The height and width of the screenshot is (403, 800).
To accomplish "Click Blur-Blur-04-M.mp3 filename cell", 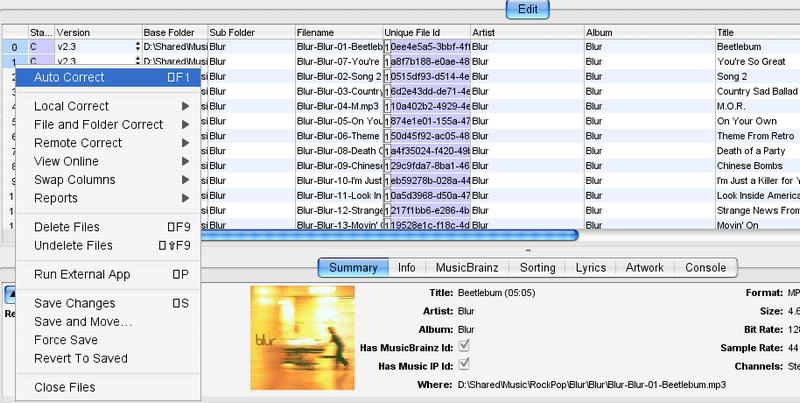I will pos(339,107).
